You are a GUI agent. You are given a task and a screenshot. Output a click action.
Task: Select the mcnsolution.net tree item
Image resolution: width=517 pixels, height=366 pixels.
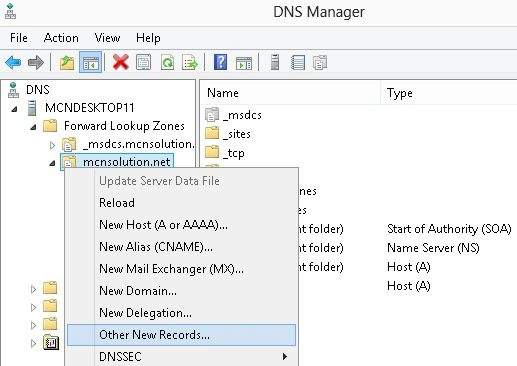coord(127,162)
